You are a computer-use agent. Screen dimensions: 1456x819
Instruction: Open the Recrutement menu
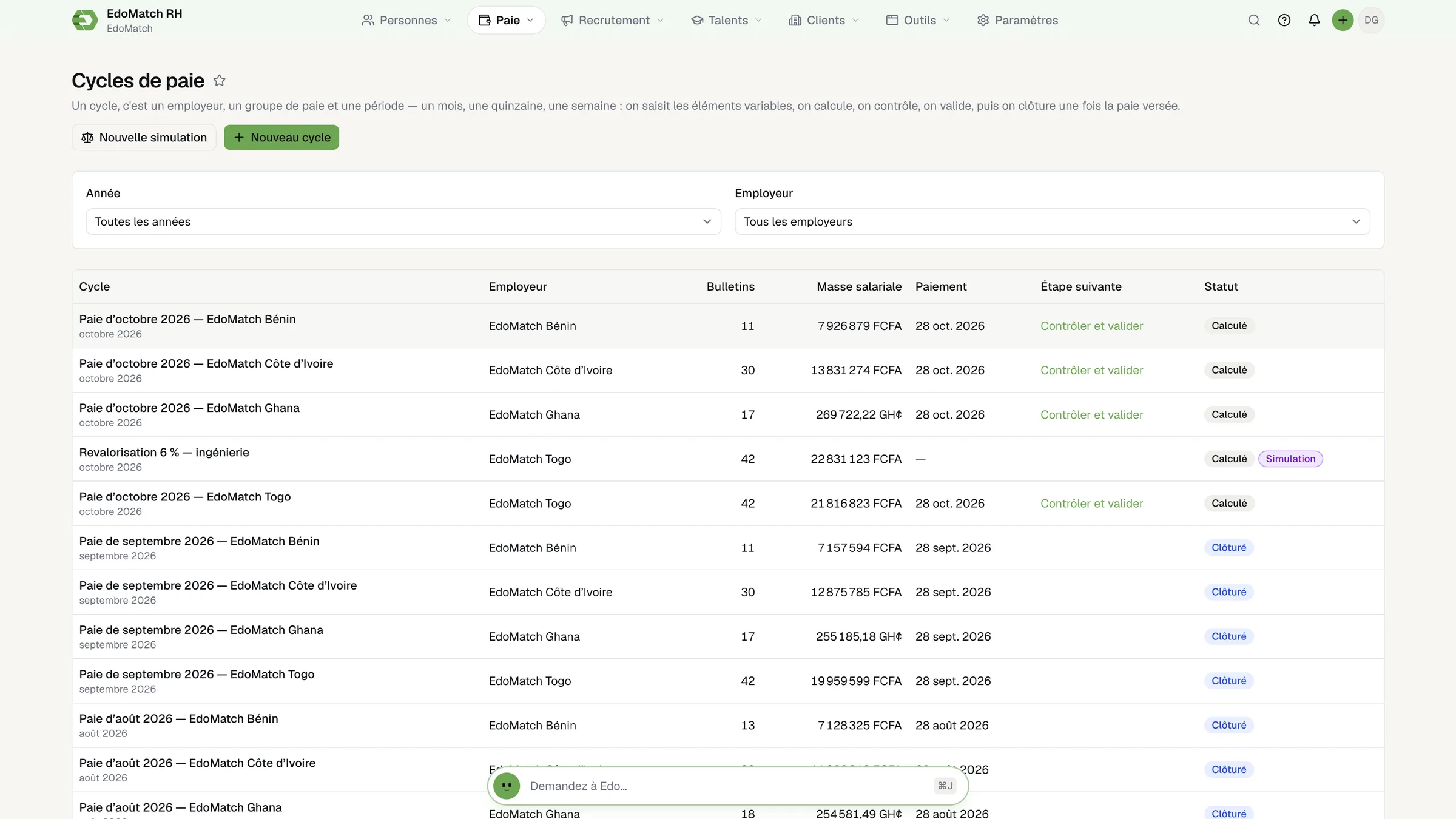[612, 20]
